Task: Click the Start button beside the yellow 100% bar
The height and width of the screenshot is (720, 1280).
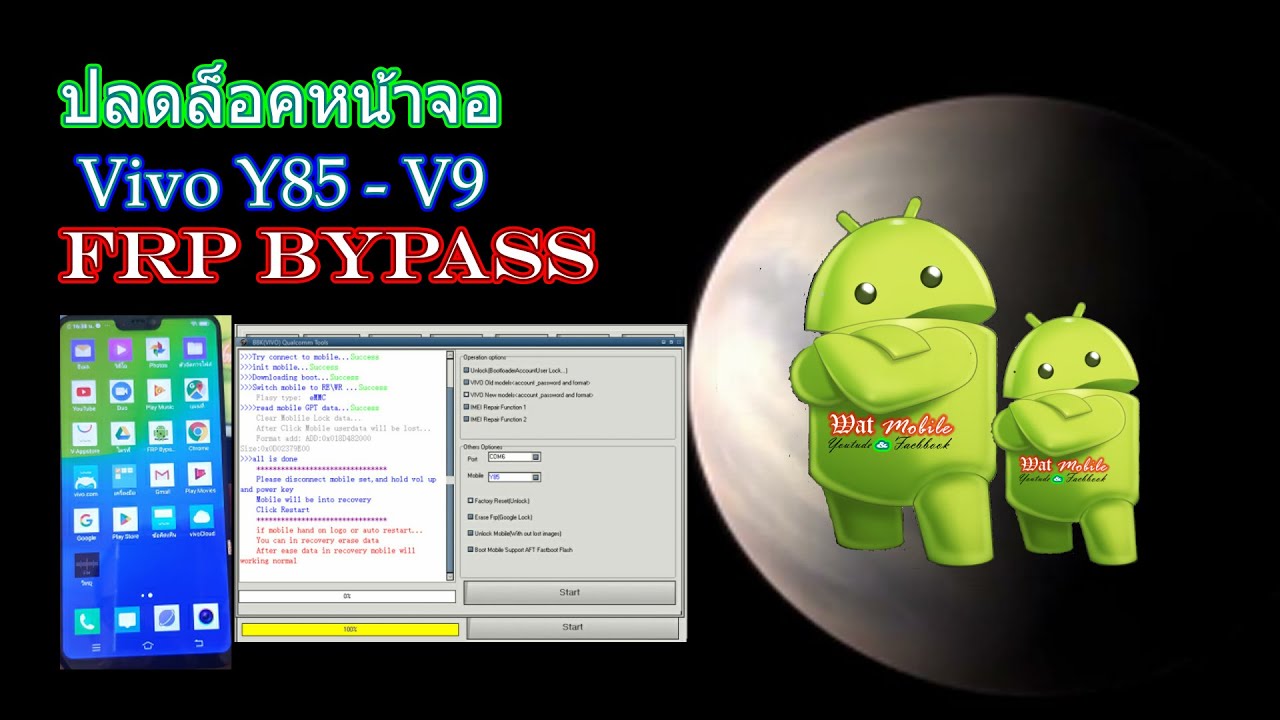Action: [x=572, y=627]
